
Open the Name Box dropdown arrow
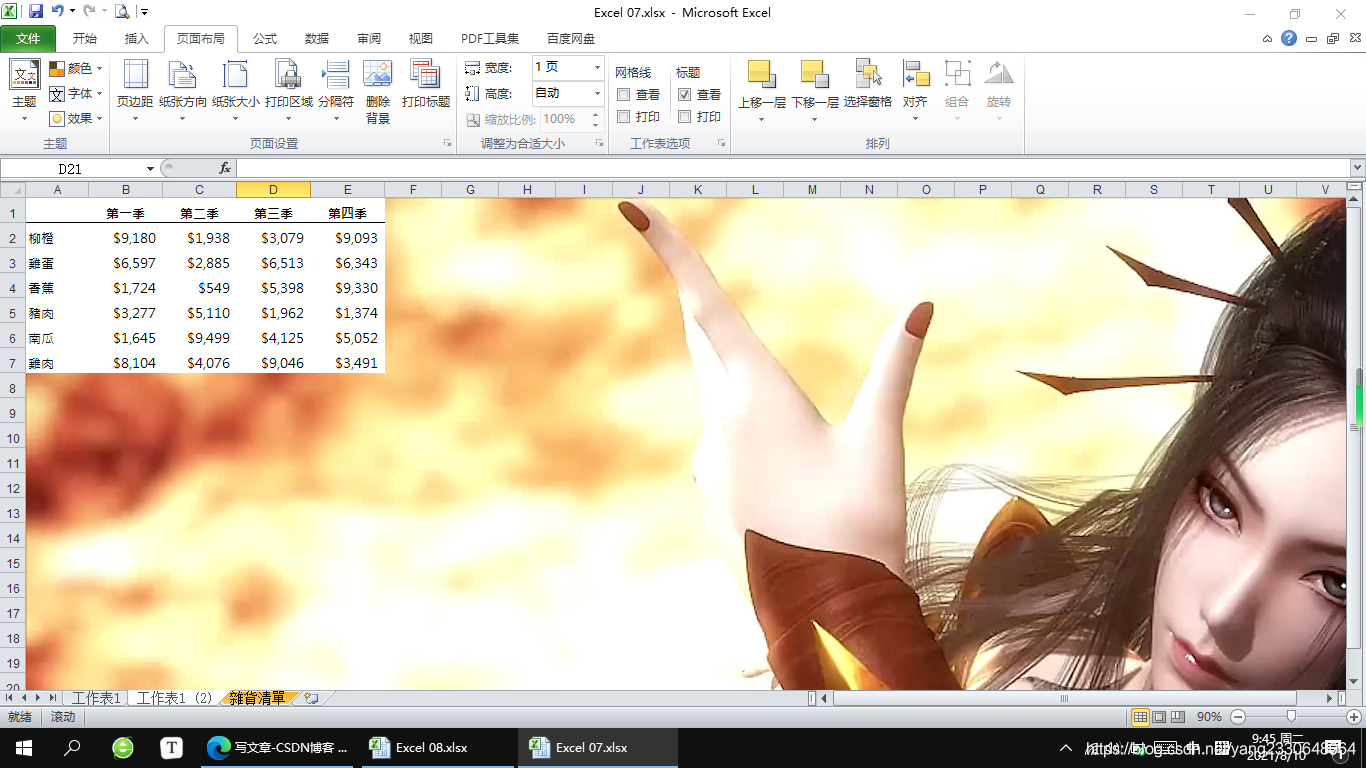click(150, 169)
